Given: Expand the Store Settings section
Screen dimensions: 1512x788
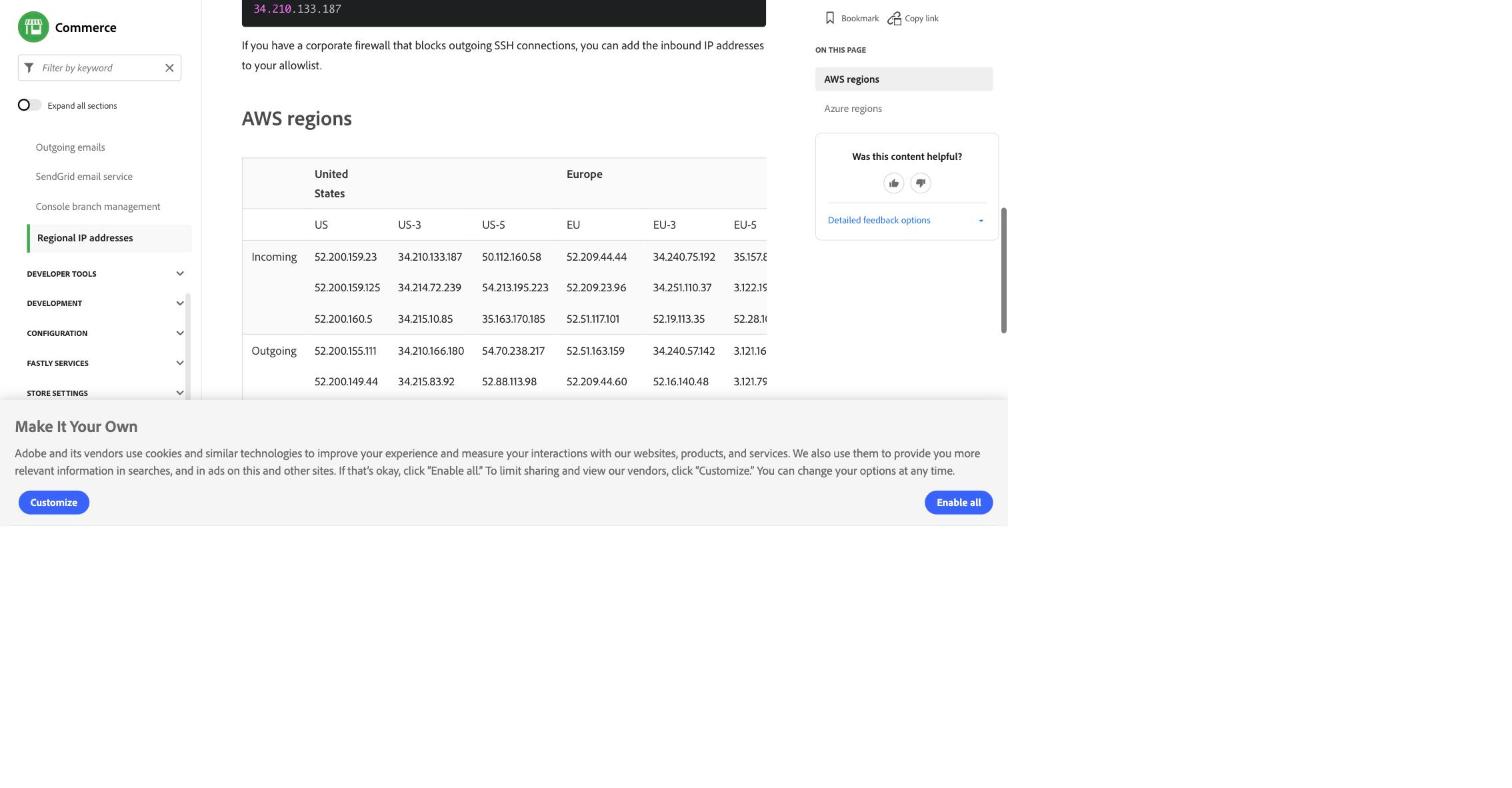Looking at the screenshot, I should [x=106, y=393].
